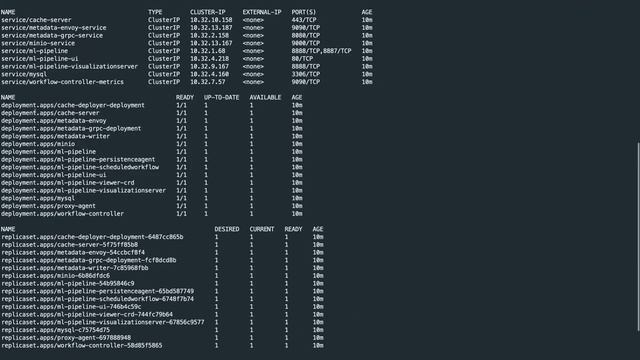Image resolution: width=640 pixels, height=360 pixels.
Task: Click the UP-TO-DATE column header
Action: point(221,98)
